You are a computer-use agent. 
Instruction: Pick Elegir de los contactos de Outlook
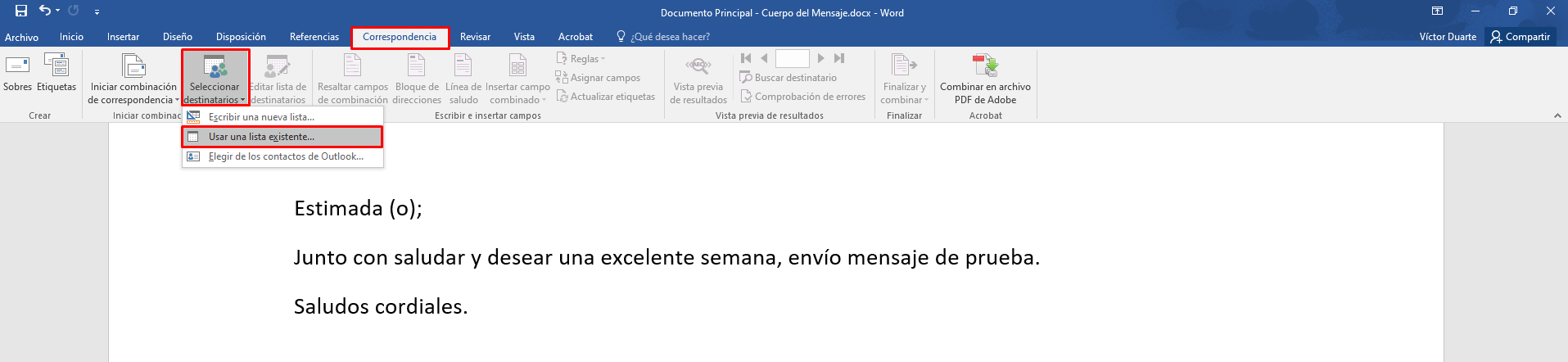coord(282,156)
